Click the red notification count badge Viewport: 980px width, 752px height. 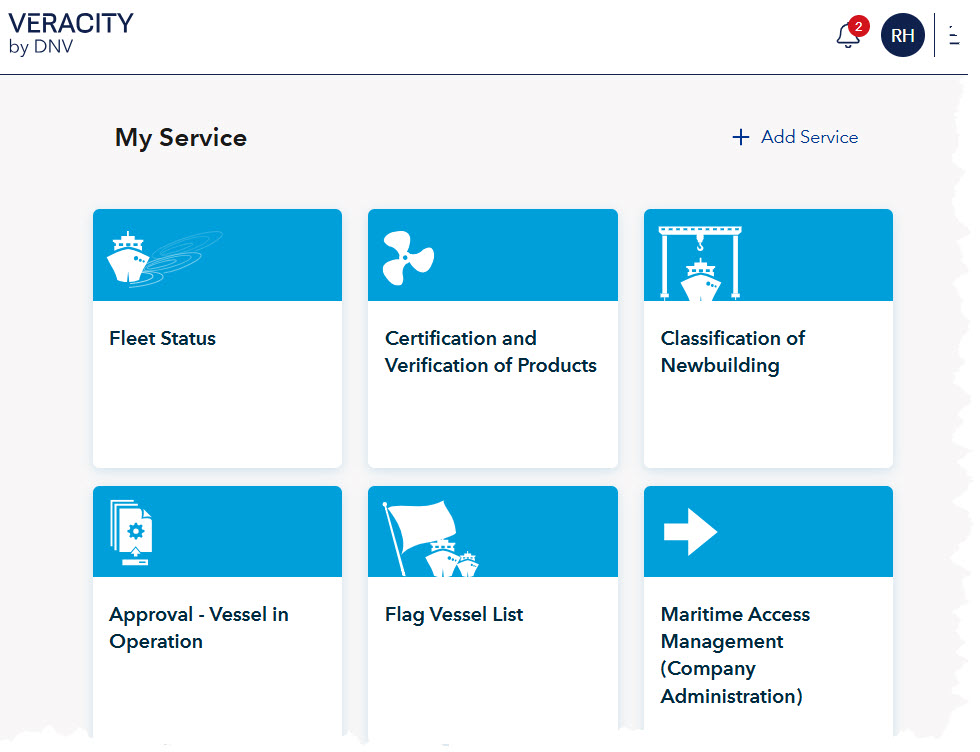point(858,26)
